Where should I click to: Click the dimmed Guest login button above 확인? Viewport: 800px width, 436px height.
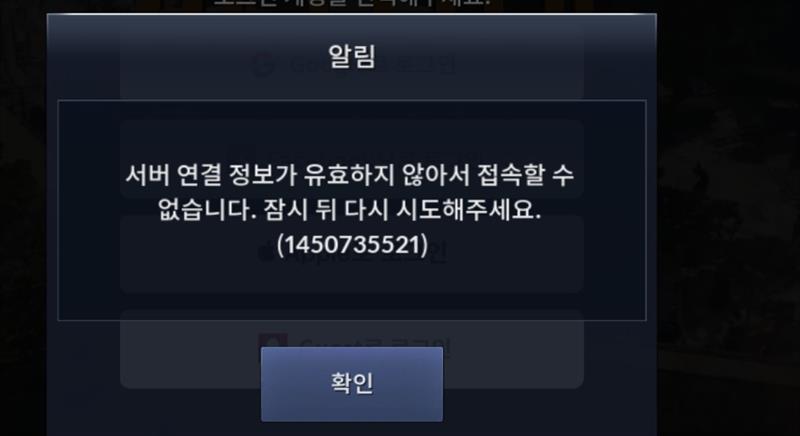coord(352,349)
